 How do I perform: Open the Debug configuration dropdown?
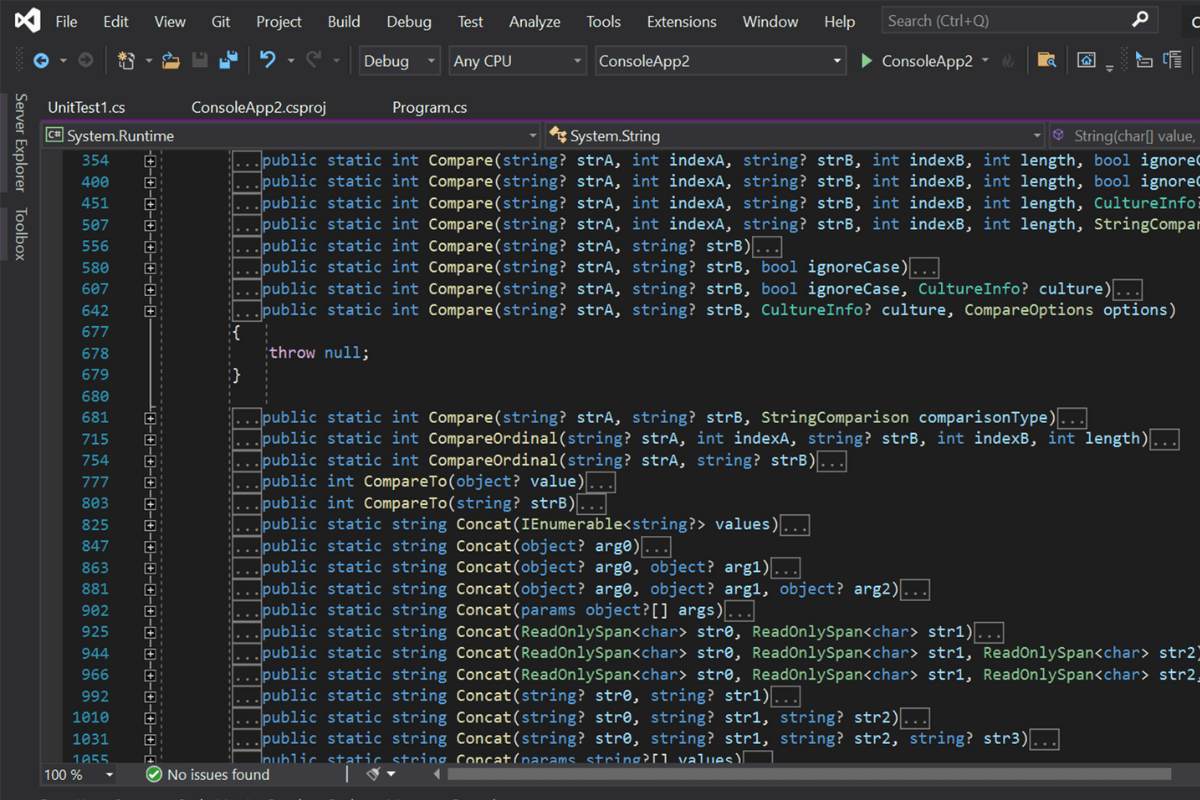coord(400,61)
